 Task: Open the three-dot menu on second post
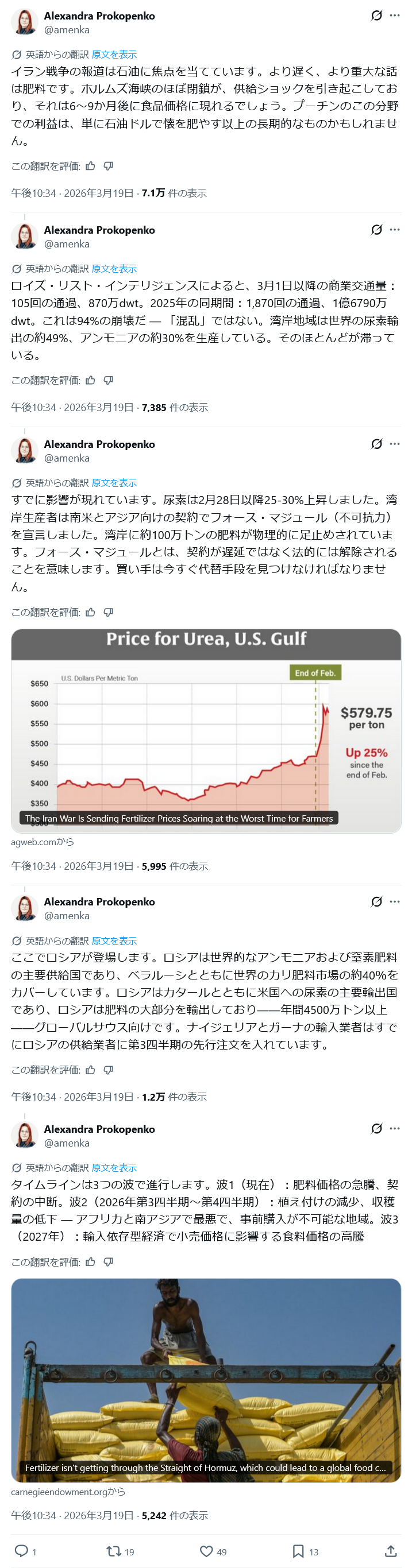pos(395,230)
